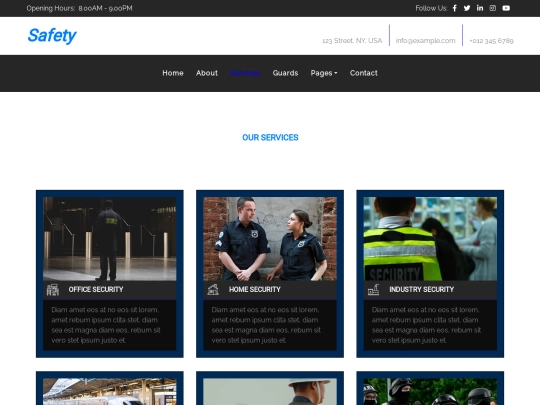Open the armed officers photo card
Image resolution: width=540 pixels, height=405 pixels.
coord(430,392)
